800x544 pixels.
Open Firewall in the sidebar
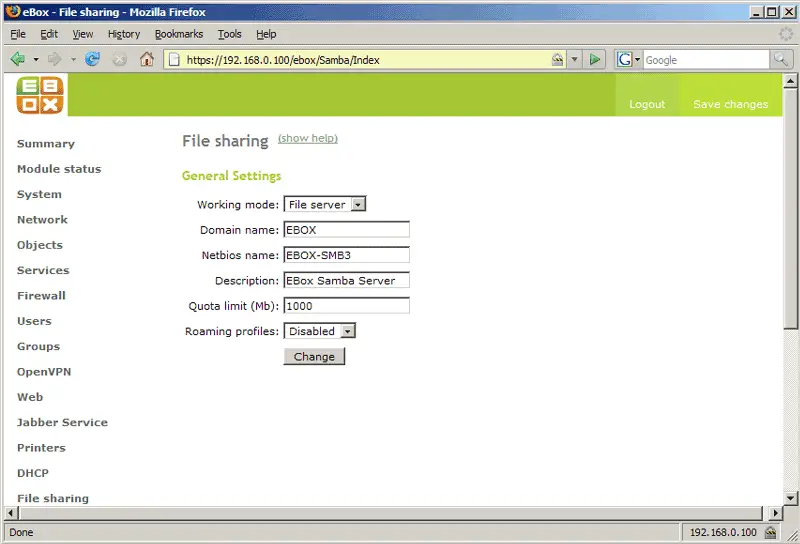[x=41, y=295]
